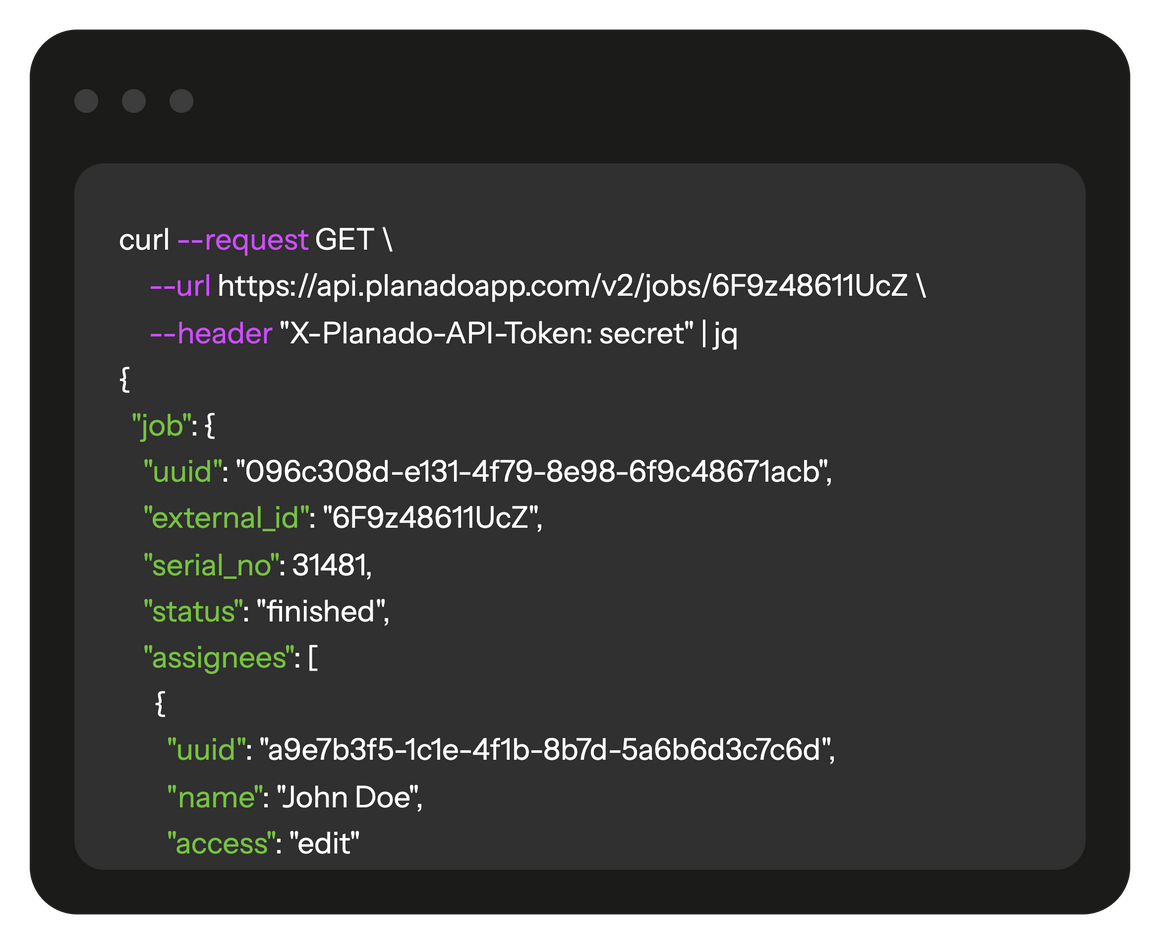Image resolution: width=1160 pixels, height=944 pixels.
Task: Click the serial_no value 31481
Action: point(328,565)
